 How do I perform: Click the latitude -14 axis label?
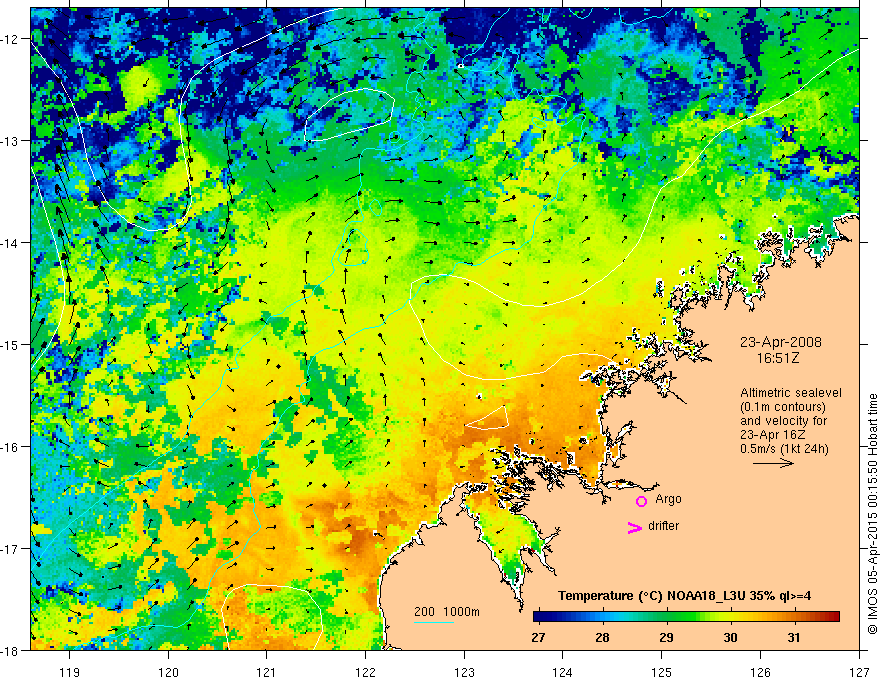tap(10, 242)
